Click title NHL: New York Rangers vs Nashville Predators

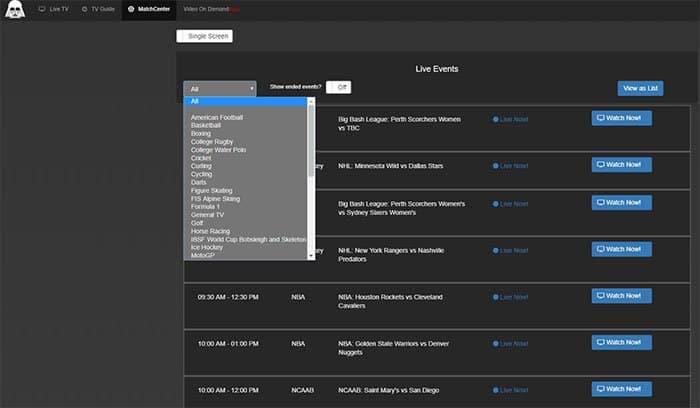point(391,255)
